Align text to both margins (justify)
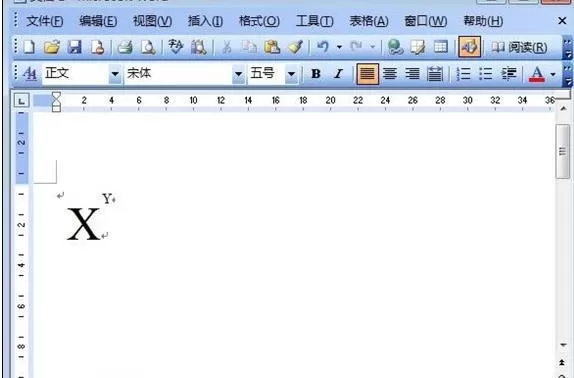The image size is (574, 378). click(x=368, y=74)
